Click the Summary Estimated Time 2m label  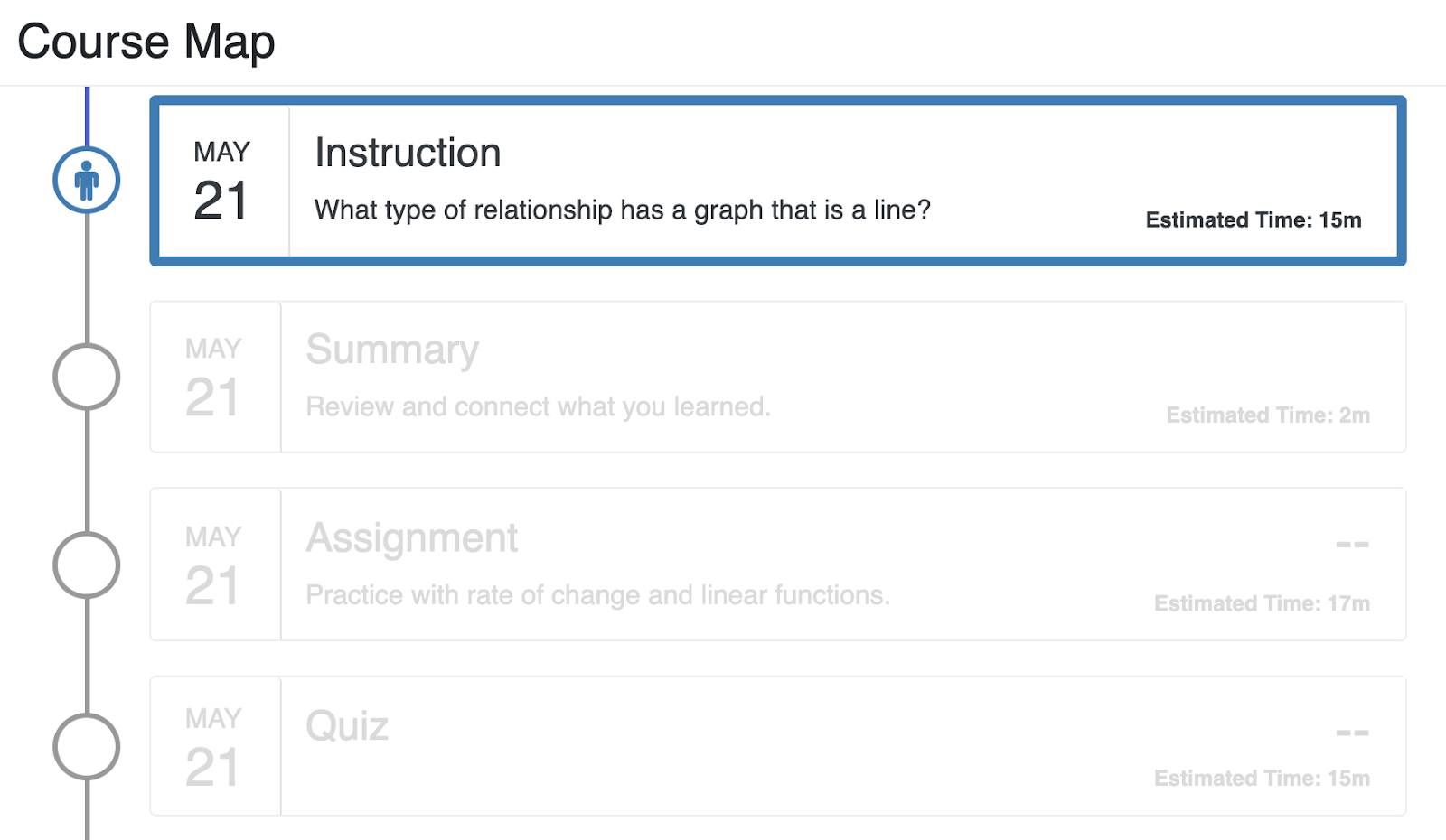point(1267,415)
